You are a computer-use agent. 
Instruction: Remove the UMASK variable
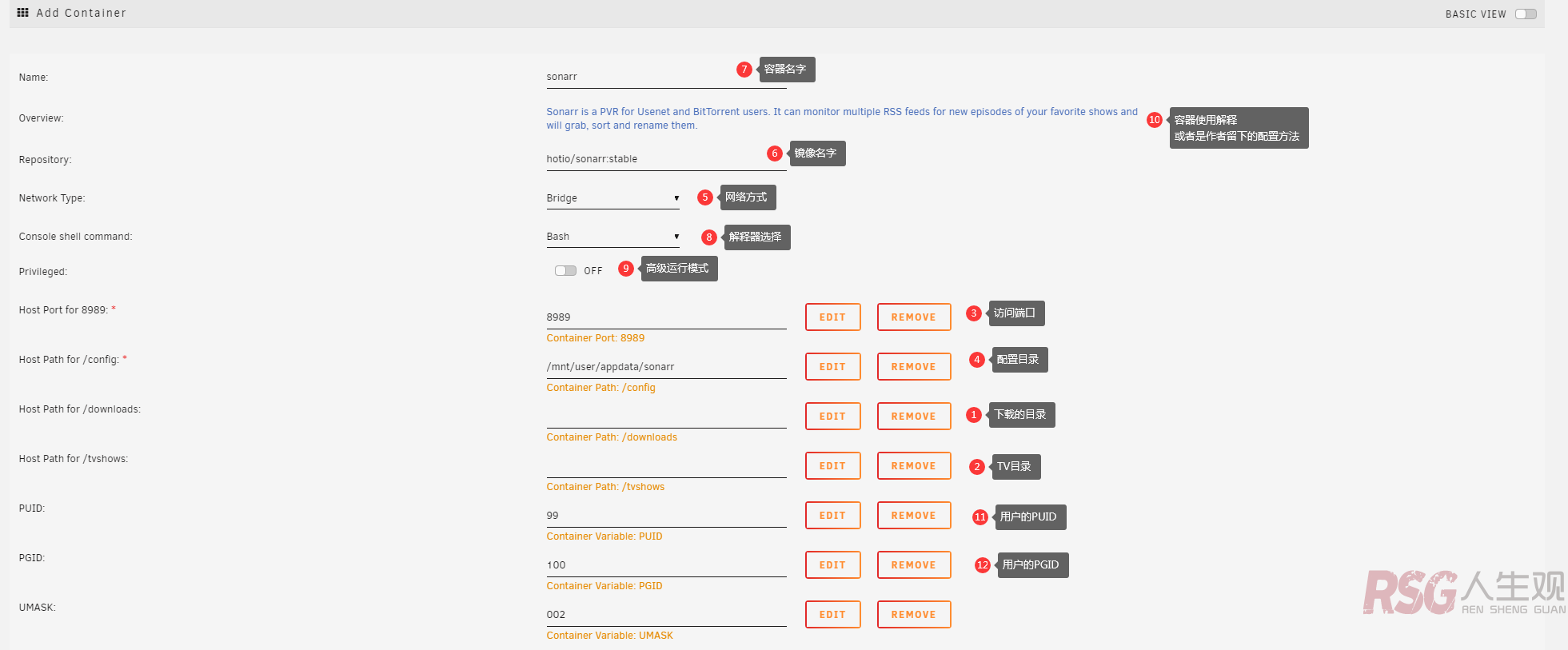pos(914,615)
